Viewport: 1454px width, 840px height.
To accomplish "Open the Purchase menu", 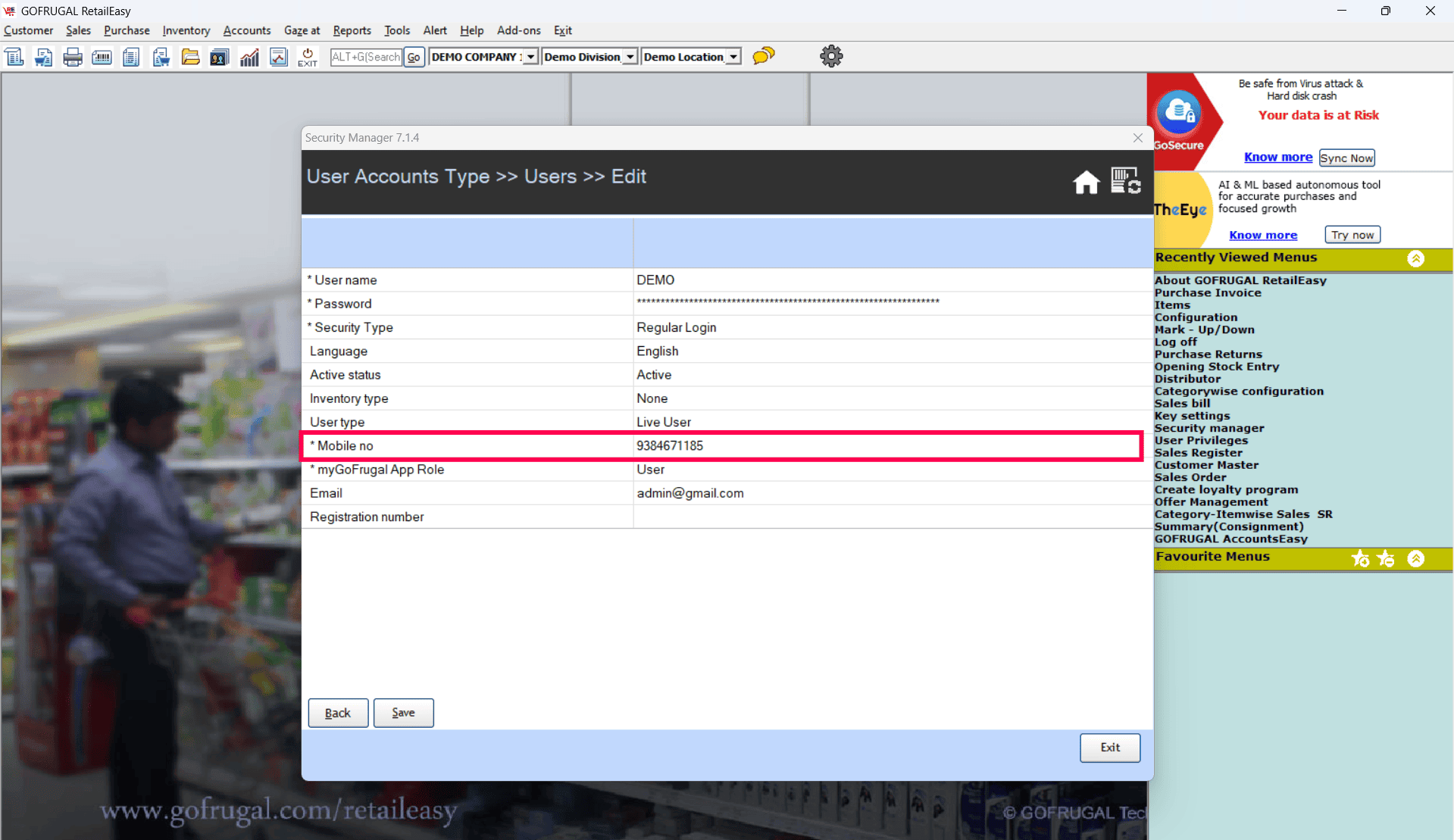I will coord(127,30).
